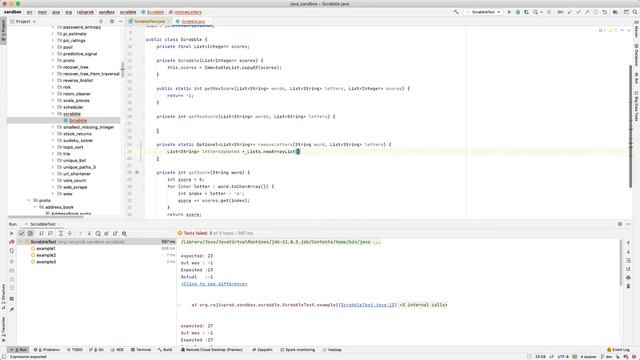Toggle the Database tool window side tab
Viewport: 640px width, 360px height.
point(636,54)
